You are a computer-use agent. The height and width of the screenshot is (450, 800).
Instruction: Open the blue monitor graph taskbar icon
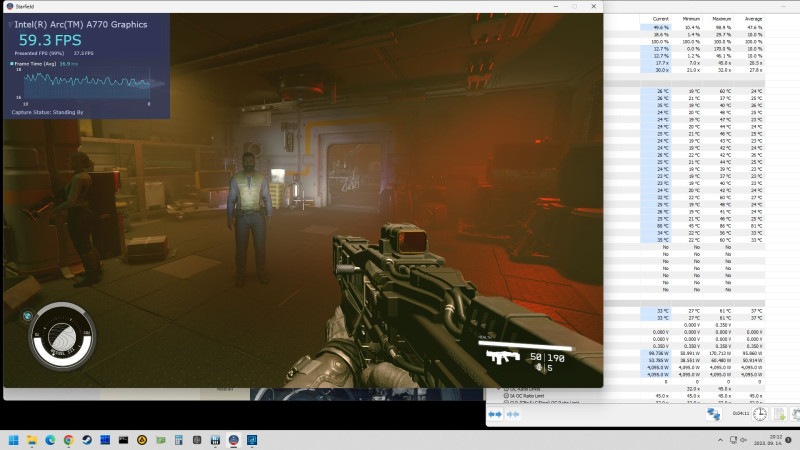pos(252,440)
